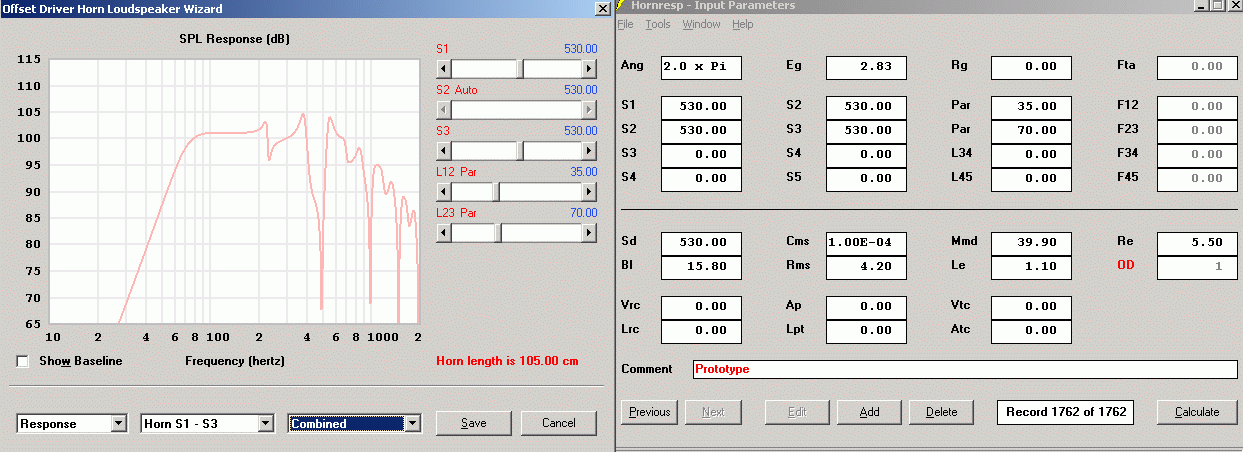The image size is (1243, 452).
Task: Click the Comment field containing Prototype
Action: pos(965,369)
